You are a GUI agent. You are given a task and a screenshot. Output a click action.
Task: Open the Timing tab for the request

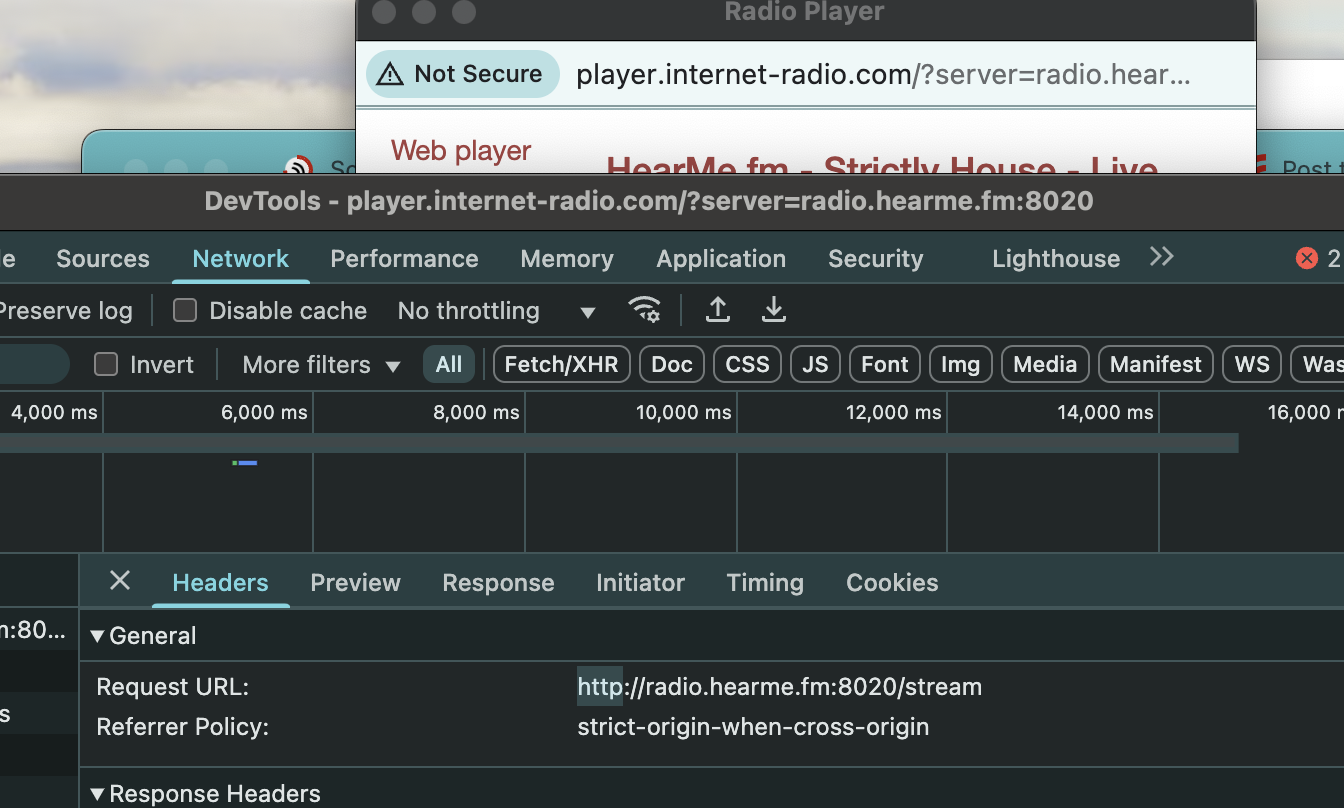click(x=765, y=583)
